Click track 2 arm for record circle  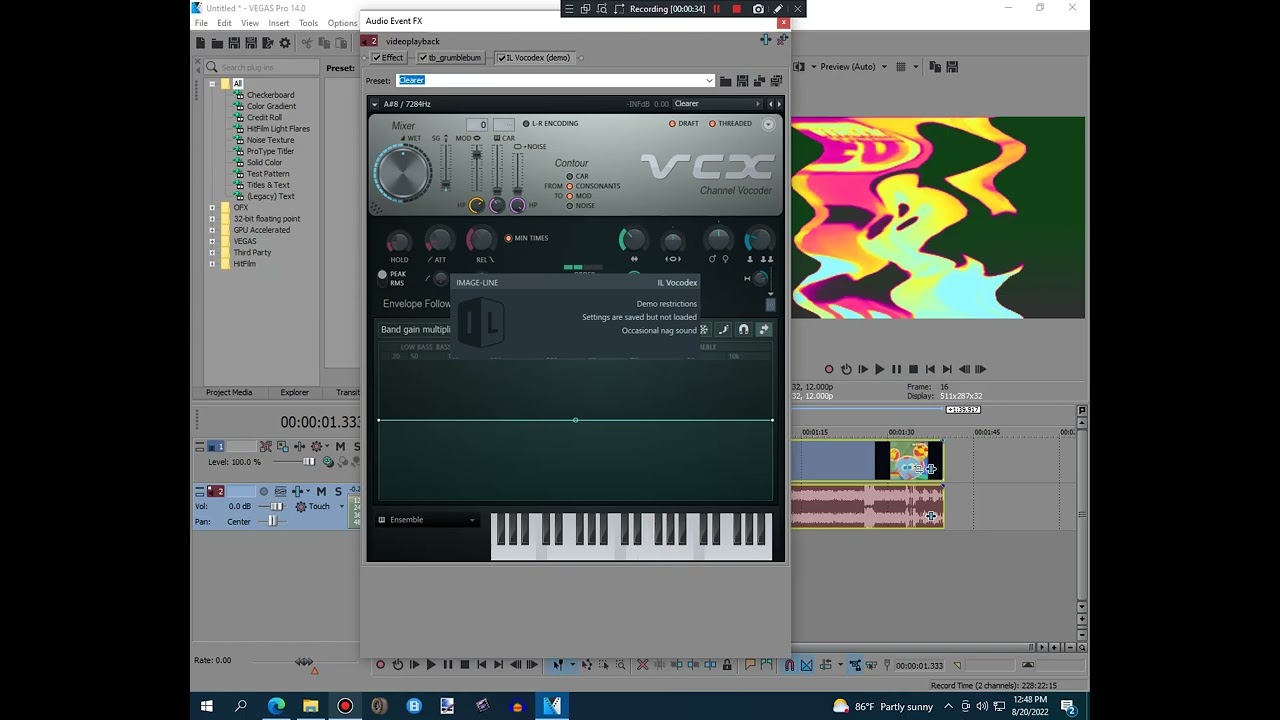click(x=264, y=491)
